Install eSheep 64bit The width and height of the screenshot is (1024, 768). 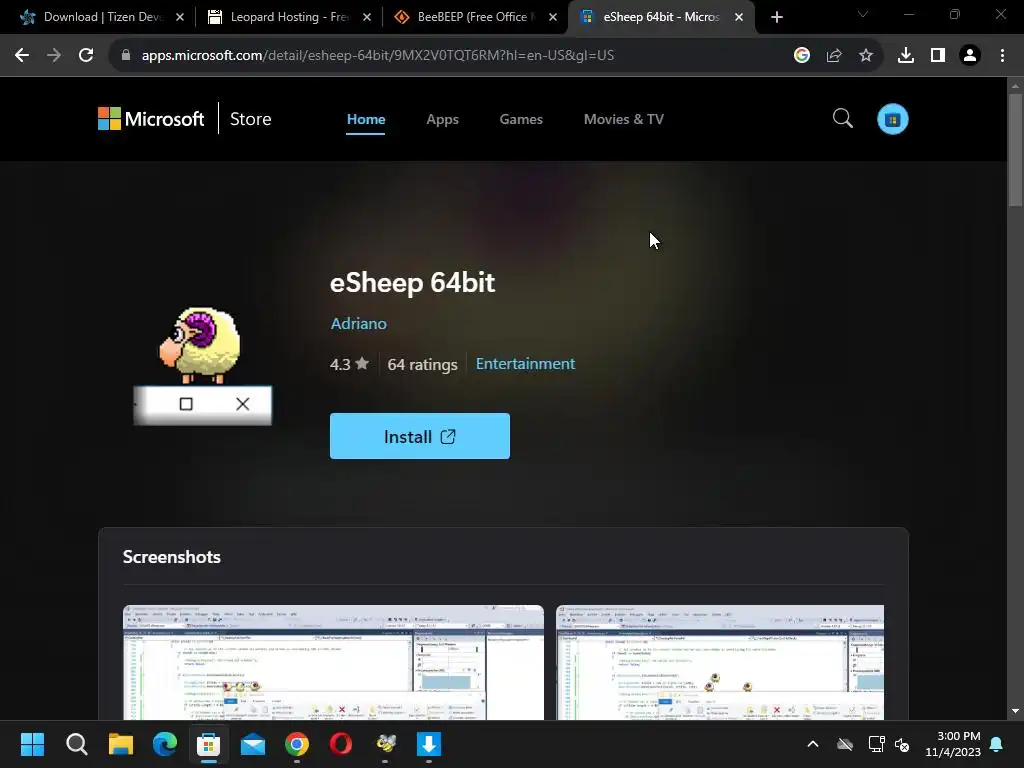(420, 436)
